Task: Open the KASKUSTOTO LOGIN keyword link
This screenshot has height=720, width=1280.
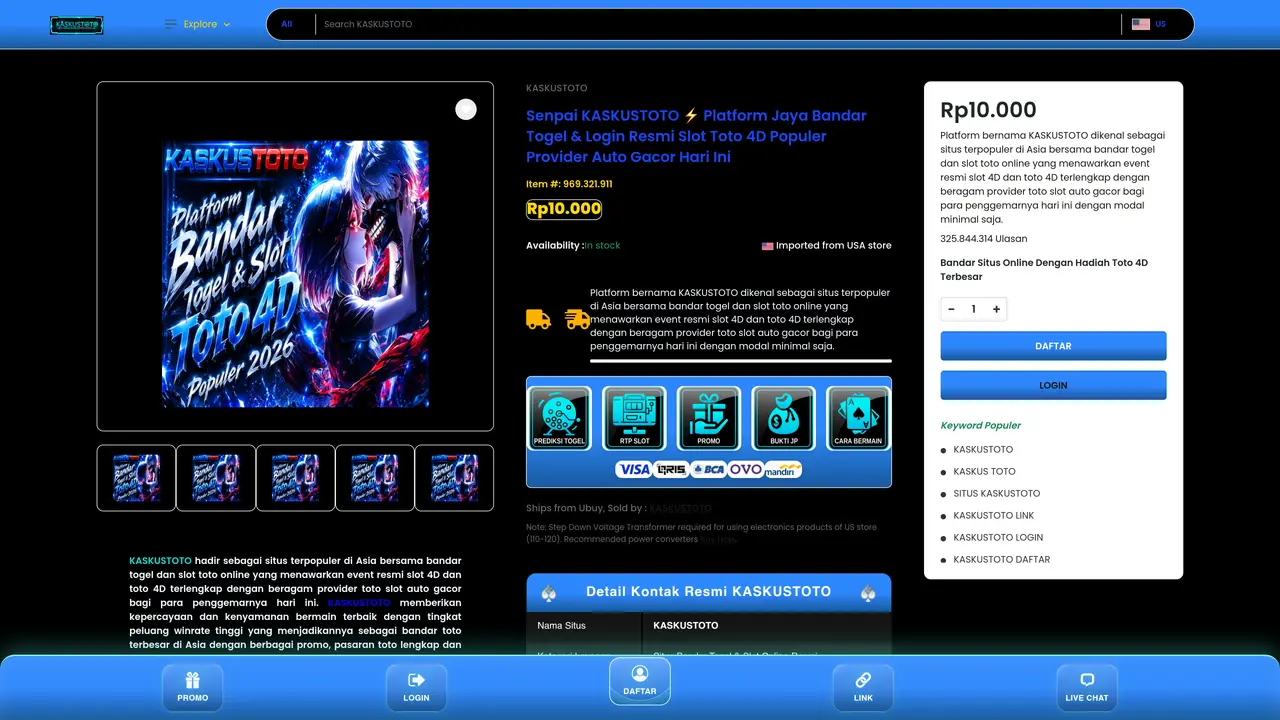Action: click(998, 538)
